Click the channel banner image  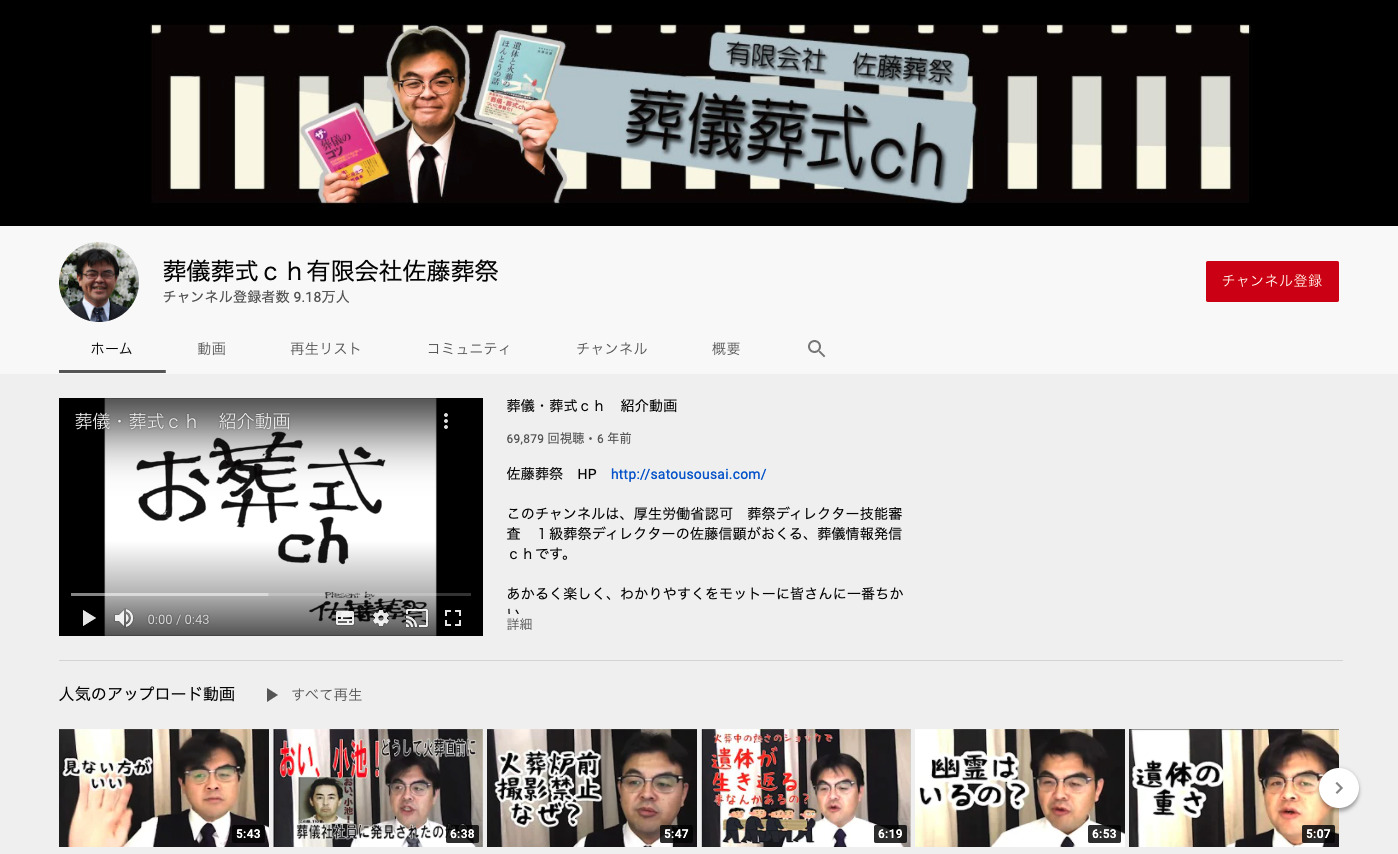coord(699,113)
